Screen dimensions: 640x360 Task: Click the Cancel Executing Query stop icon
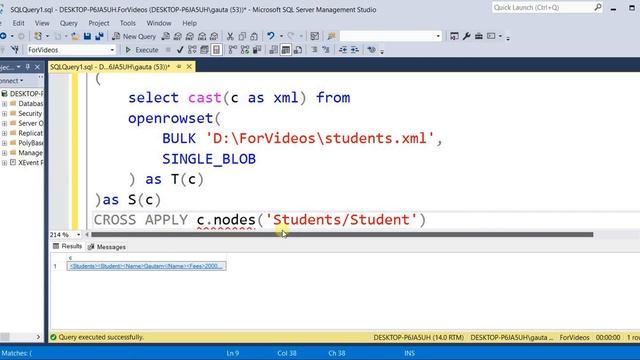[168, 50]
